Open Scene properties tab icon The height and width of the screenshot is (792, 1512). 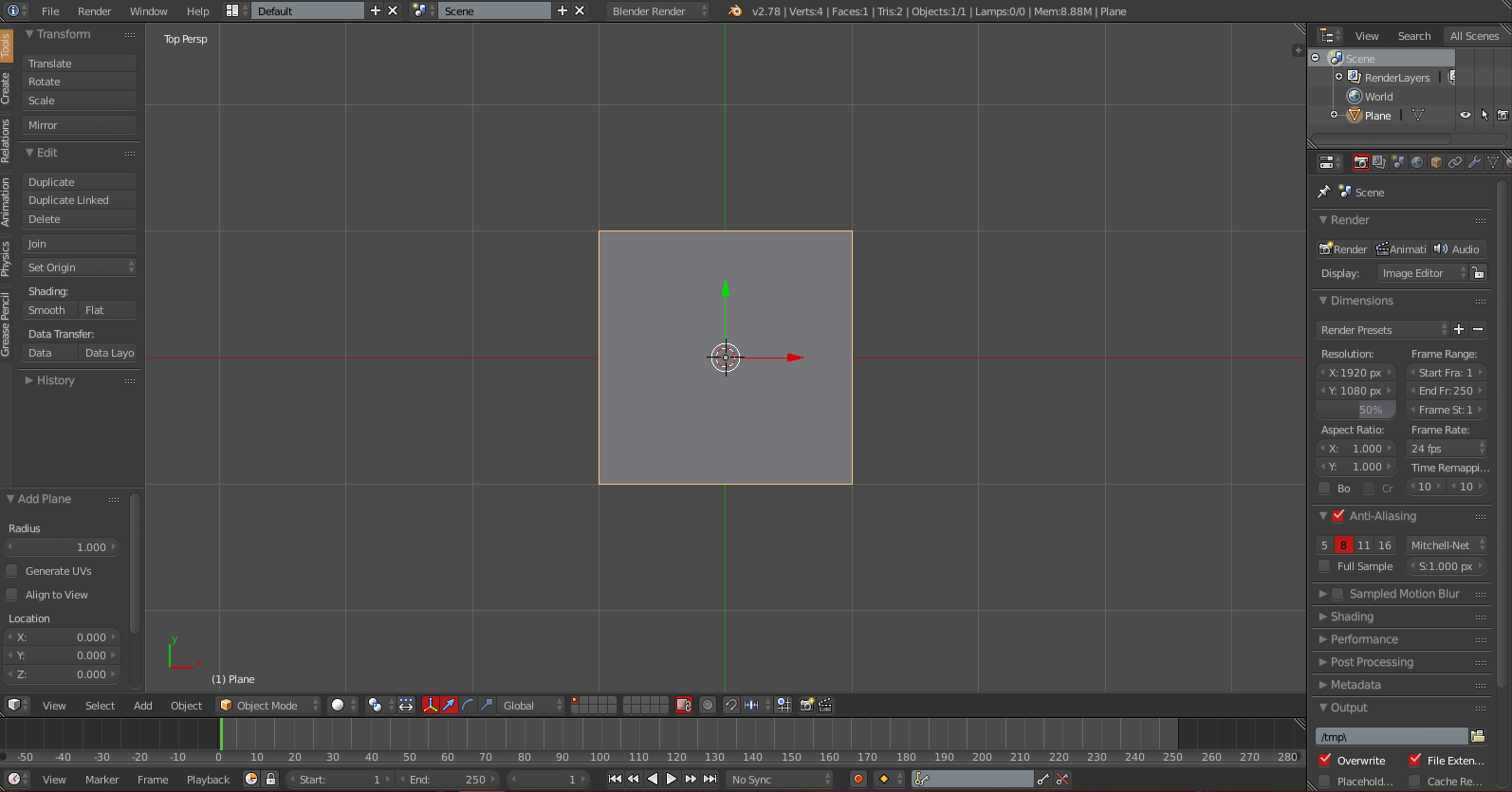[1398, 162]
